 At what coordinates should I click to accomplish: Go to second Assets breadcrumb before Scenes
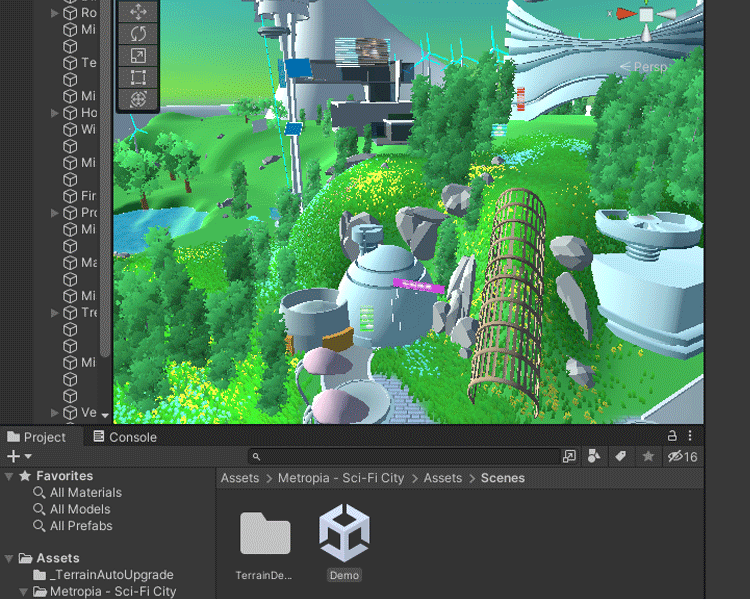click(442, 478)
